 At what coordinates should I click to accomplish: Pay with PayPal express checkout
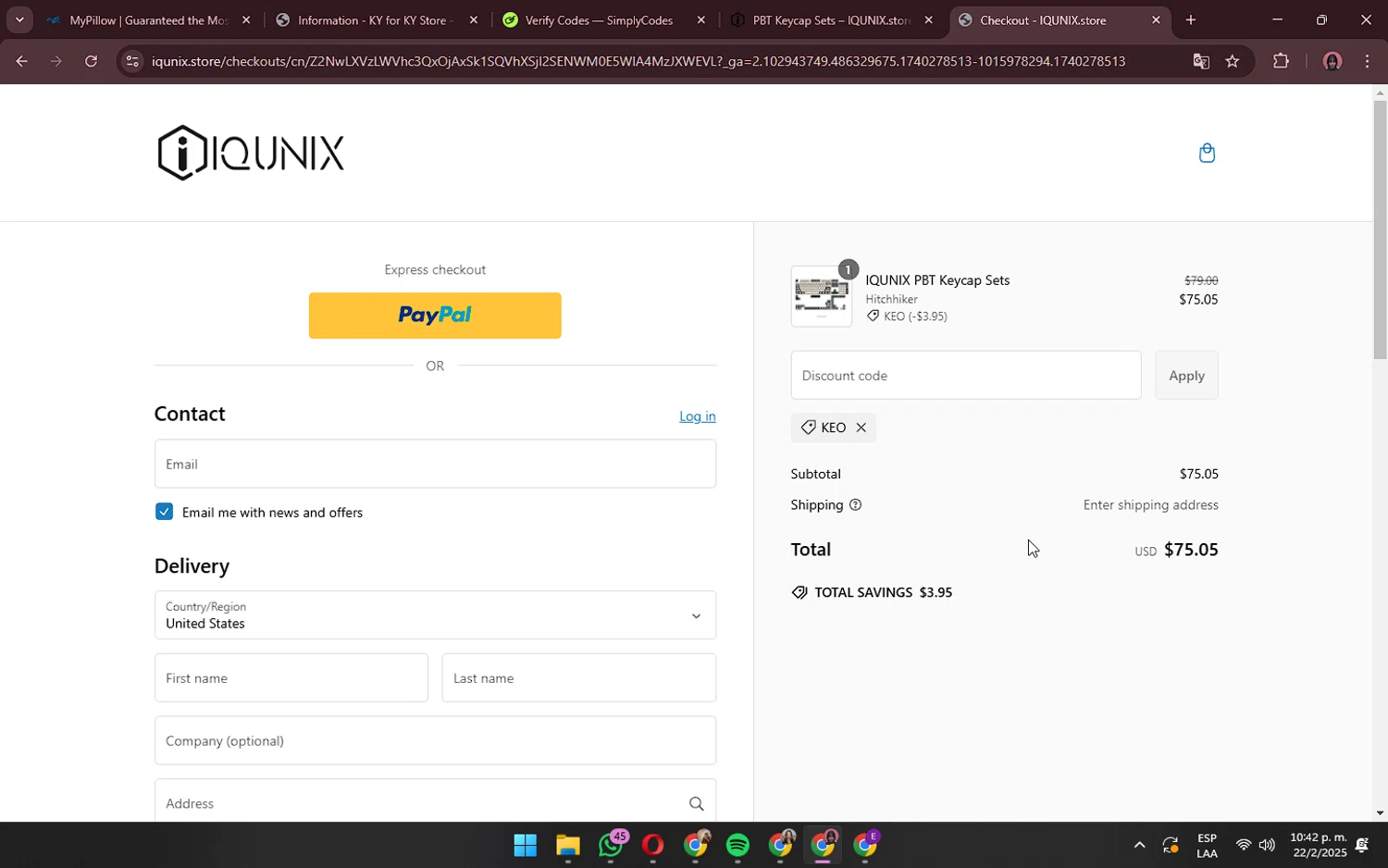435,316
